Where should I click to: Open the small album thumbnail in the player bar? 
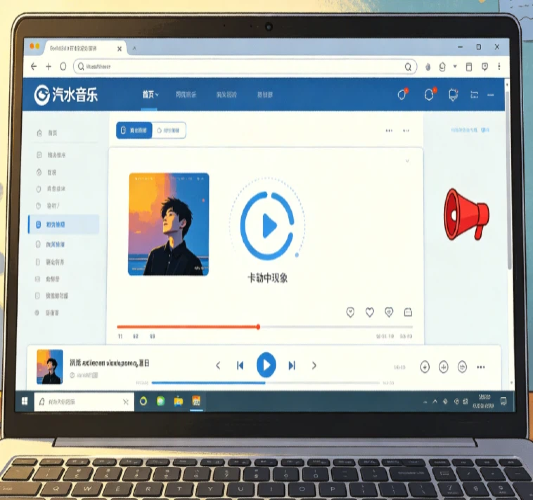click(50, 367)
